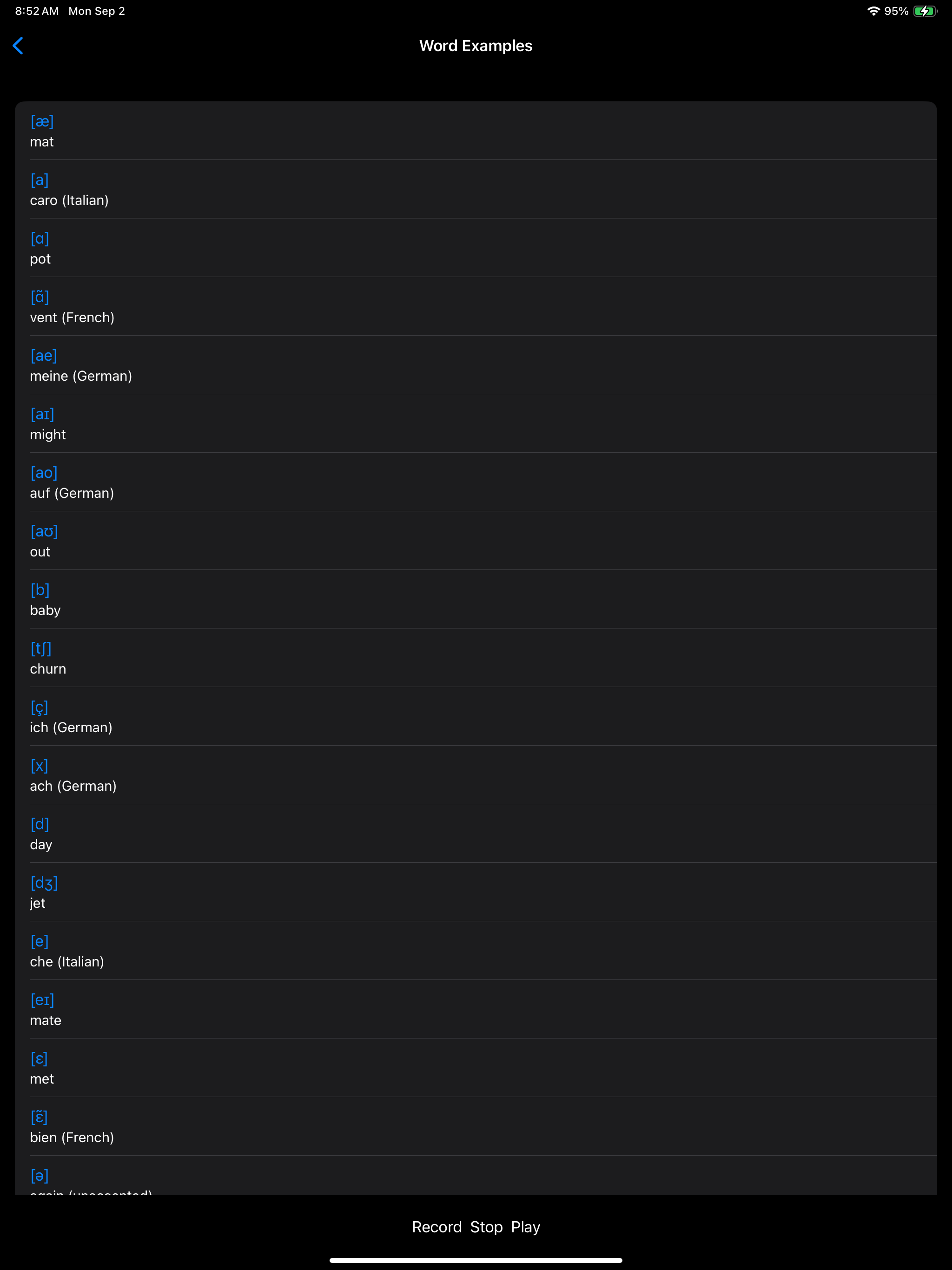
Task: Select the nasal vowel vent (French) row
Action: tap(476, 307)
